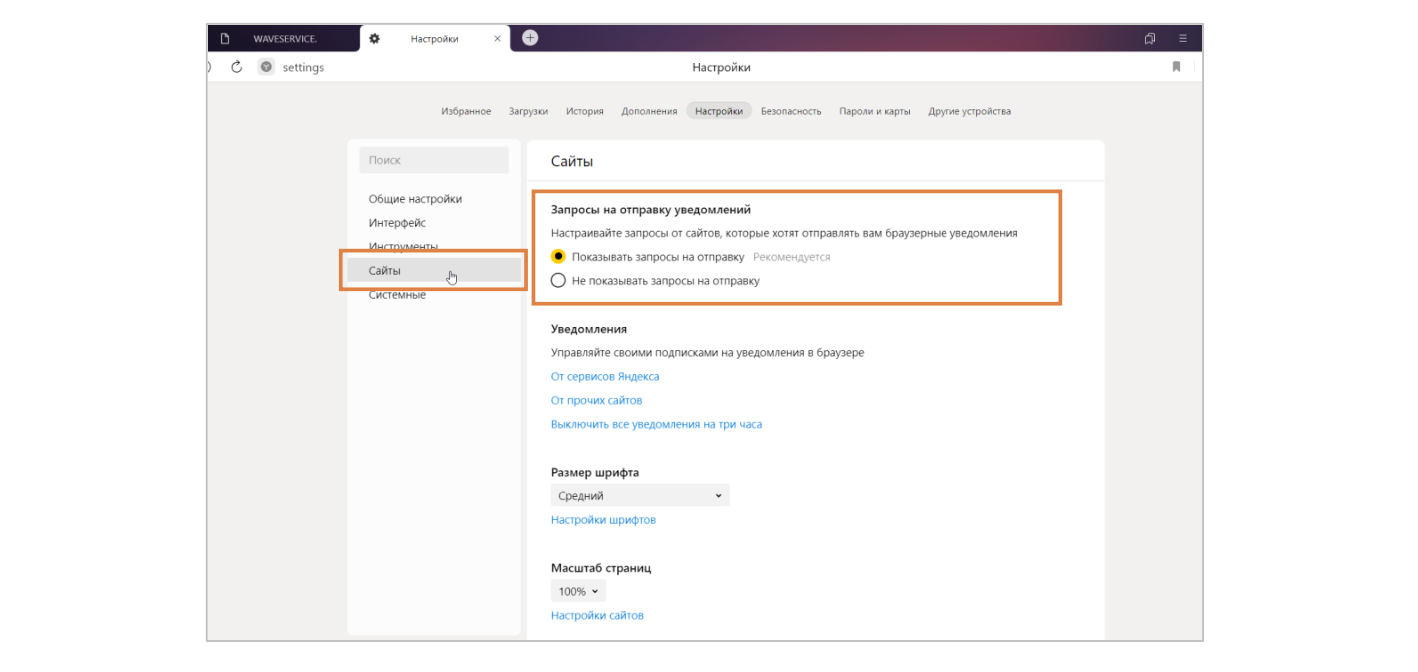Open browser menu hamburger icon
This screenshot has width=1418, height=672.
pos(1183,38)
